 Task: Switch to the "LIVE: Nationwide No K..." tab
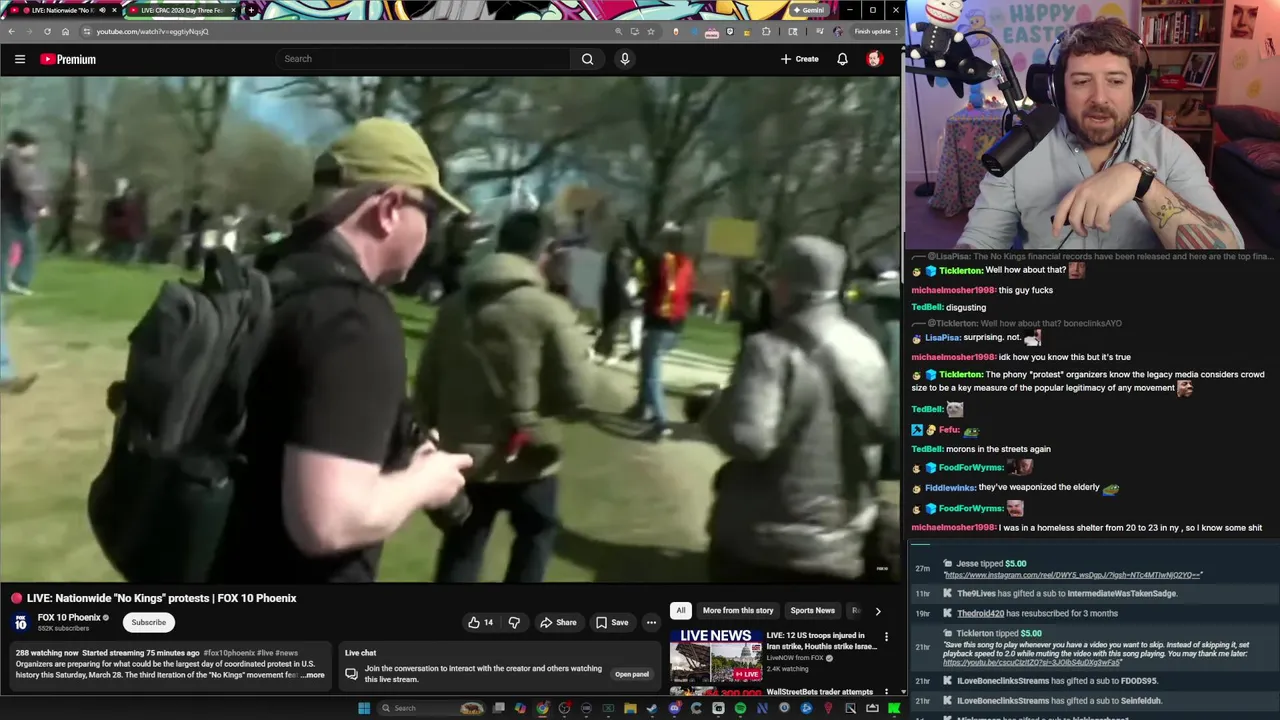click(x=60, y=10)
